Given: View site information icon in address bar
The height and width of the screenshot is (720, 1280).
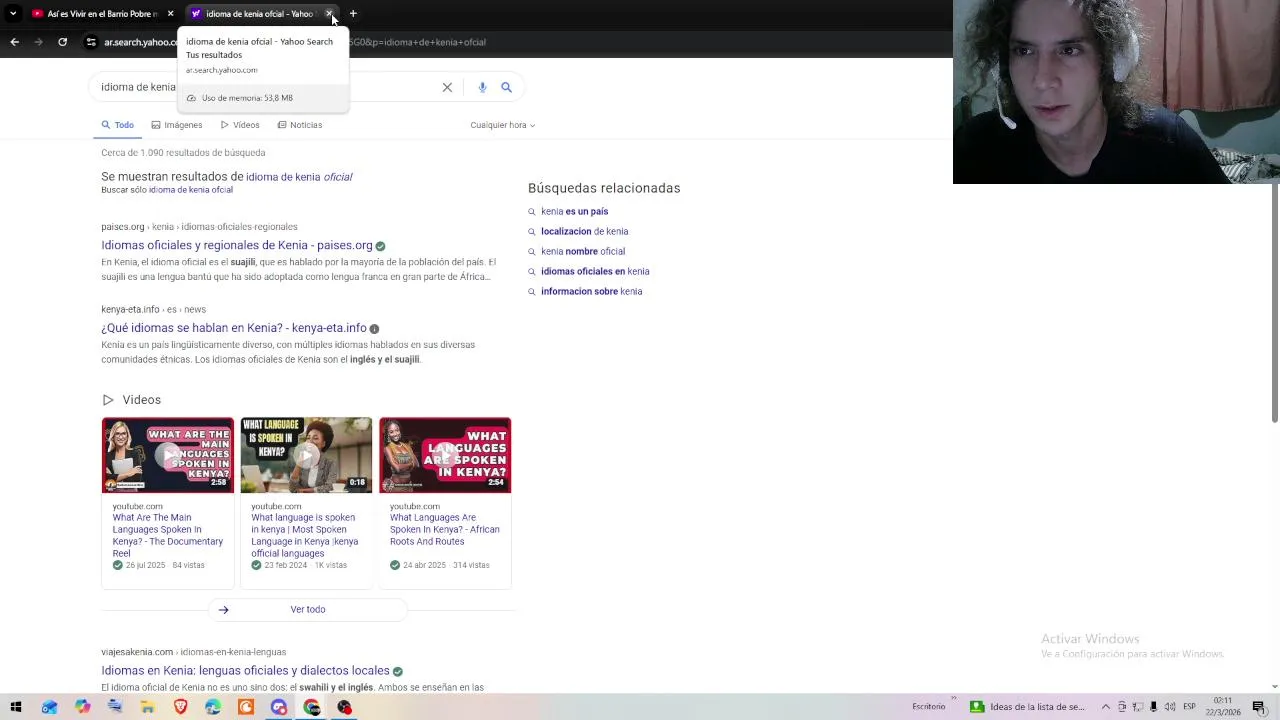Looking at the screenshot, I should (91, 42).
